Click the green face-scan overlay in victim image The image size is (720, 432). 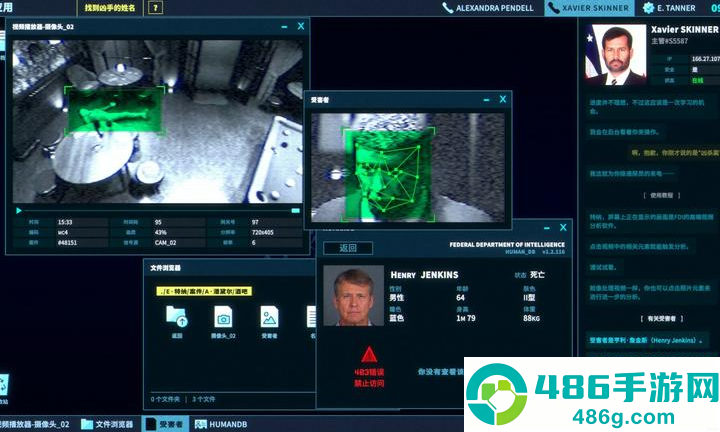tap(388, 174)
